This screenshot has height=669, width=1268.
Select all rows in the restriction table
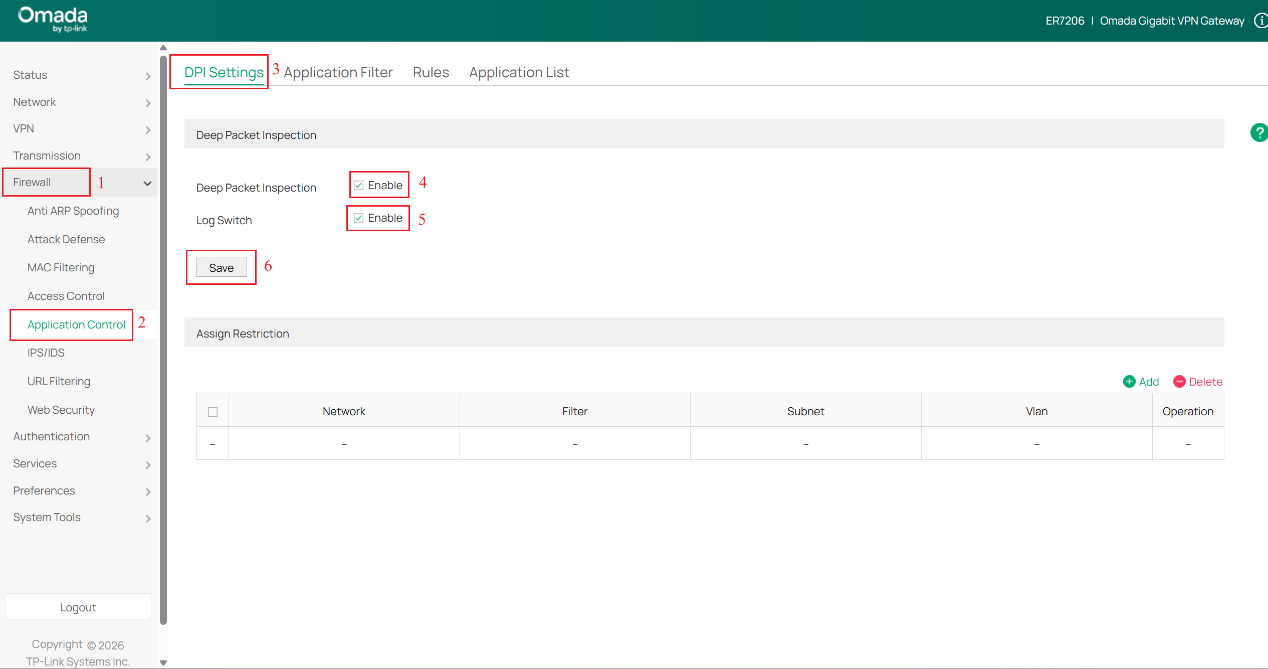click(211, 410)
